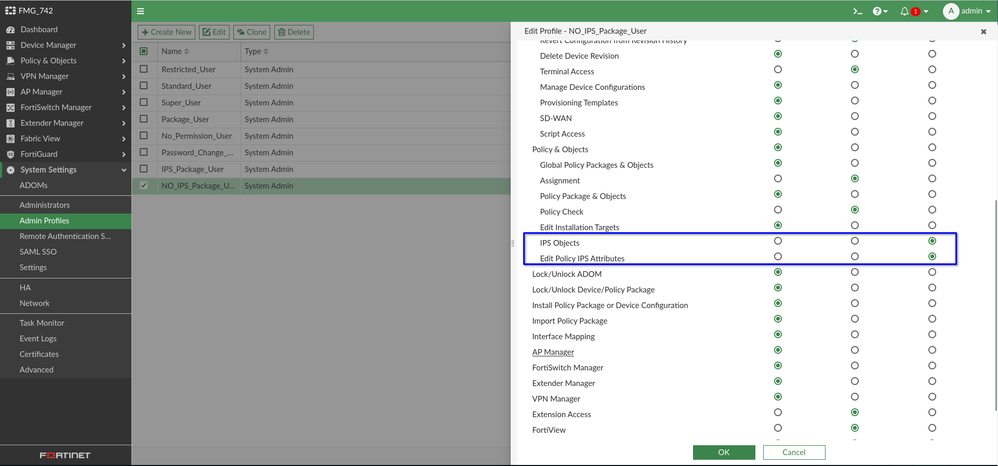The width and height of the screenshot is (998, 466).
Task: Open the Dashboard sidebar icon
Action: point(10,29)
